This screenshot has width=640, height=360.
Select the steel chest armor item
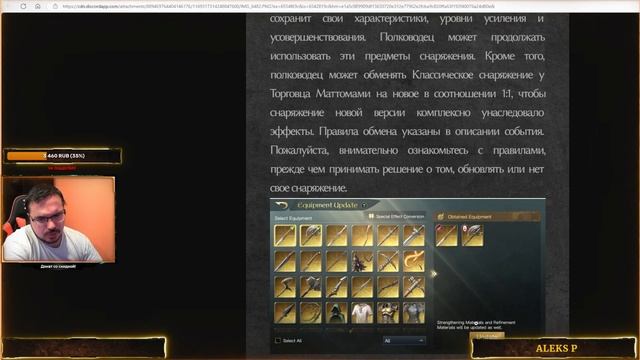(x=413, y=313)
